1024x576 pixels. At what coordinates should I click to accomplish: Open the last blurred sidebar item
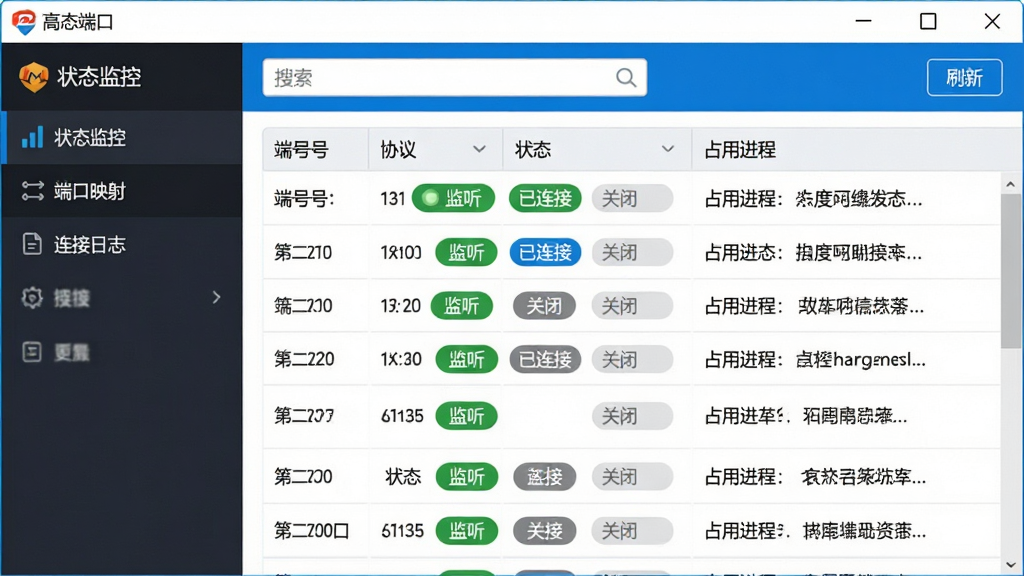click(x=121, y=352)
